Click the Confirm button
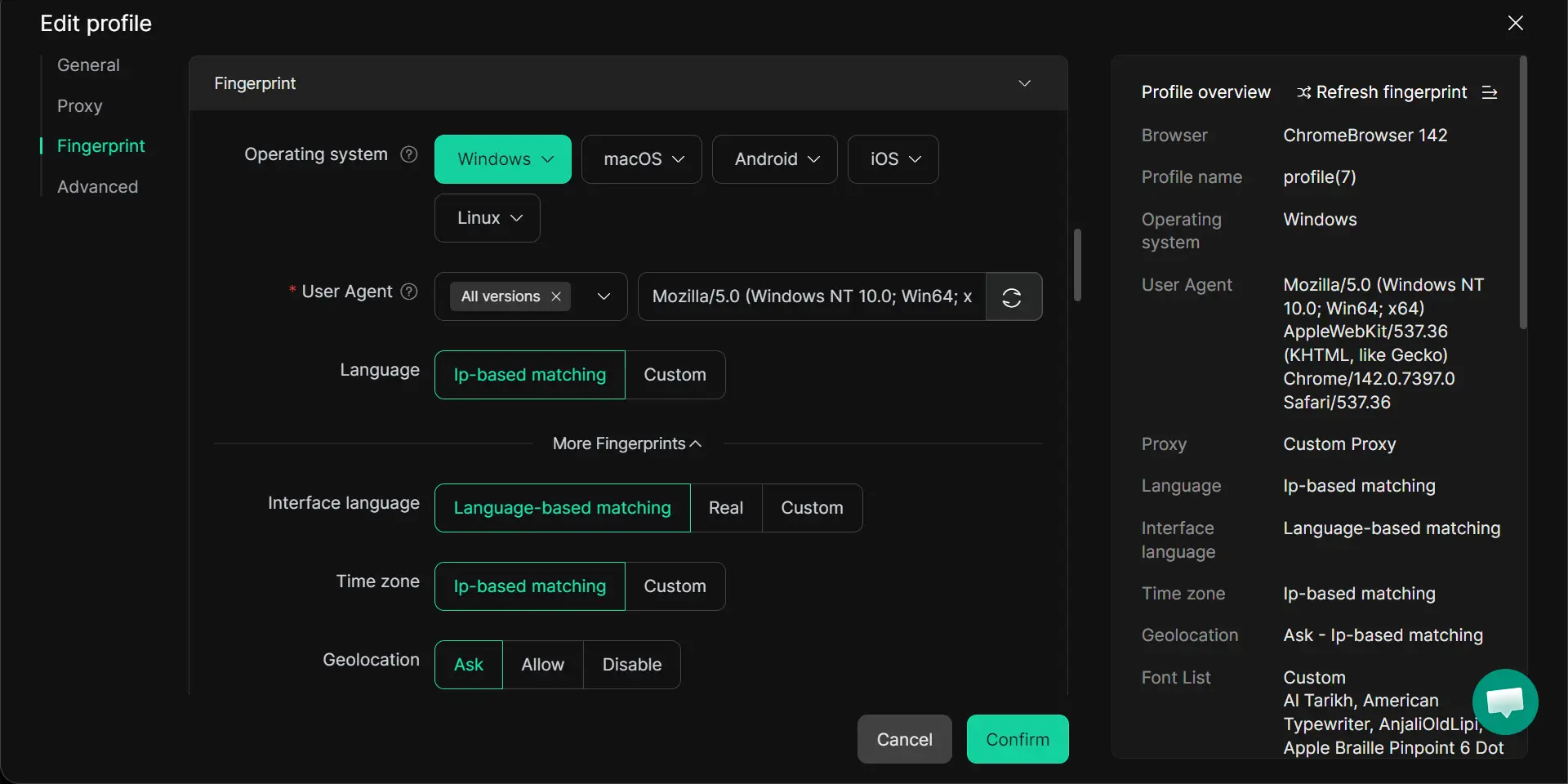The image size is (1568, 784). pyautogui.click(x=1017, y=739)
